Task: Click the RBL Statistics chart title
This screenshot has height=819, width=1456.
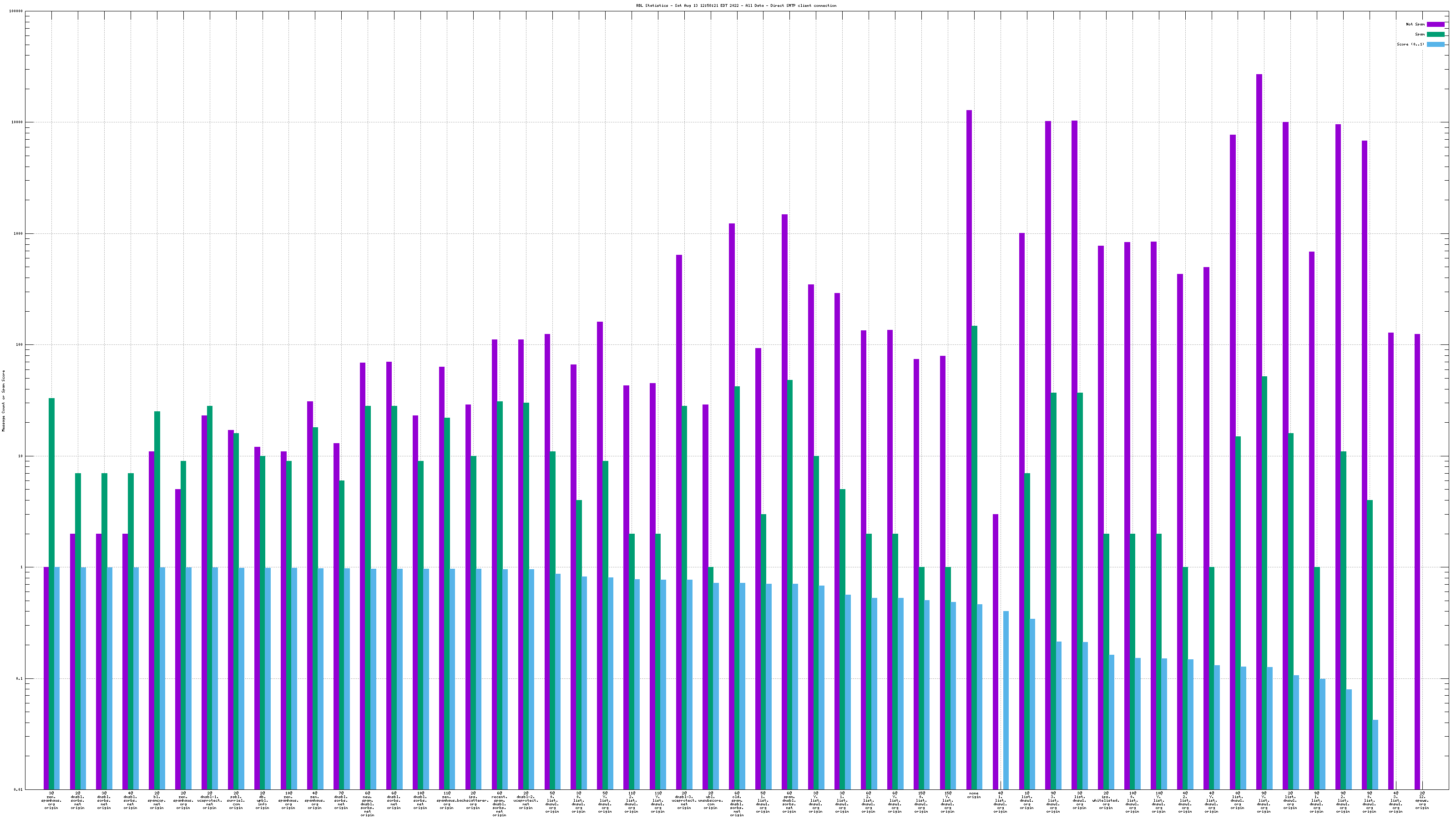Action: pyautogui.click(x=736, y=5)
